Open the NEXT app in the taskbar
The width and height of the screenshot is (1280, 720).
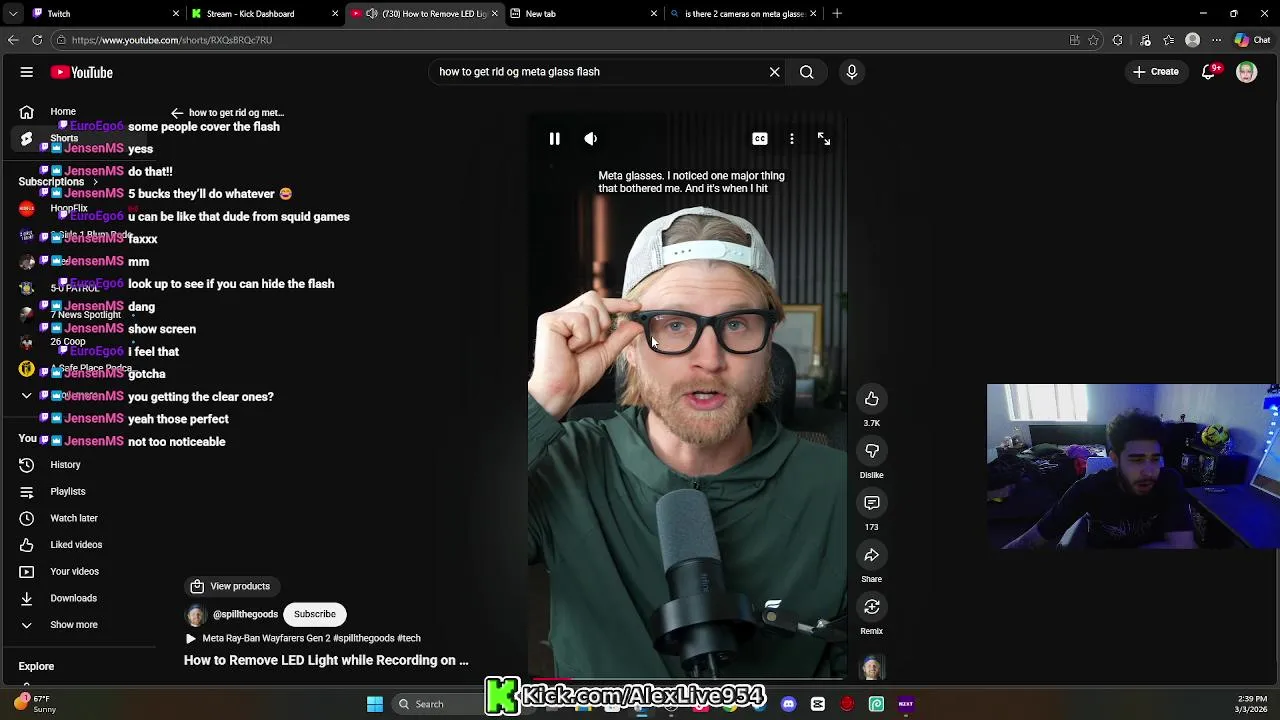pyautogui.click(x=906, y=704)
